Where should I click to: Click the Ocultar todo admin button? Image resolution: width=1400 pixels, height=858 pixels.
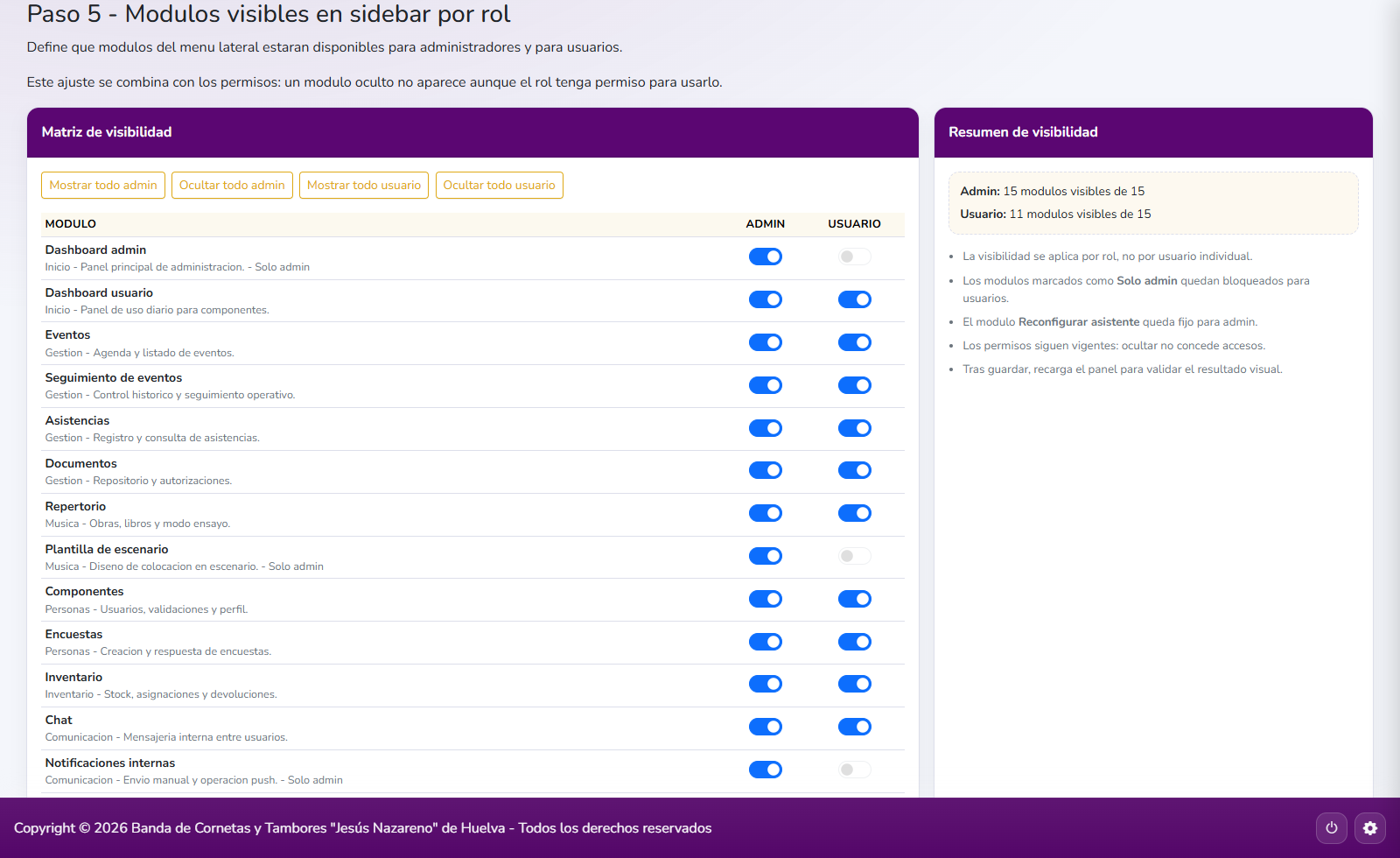[232, 185]
